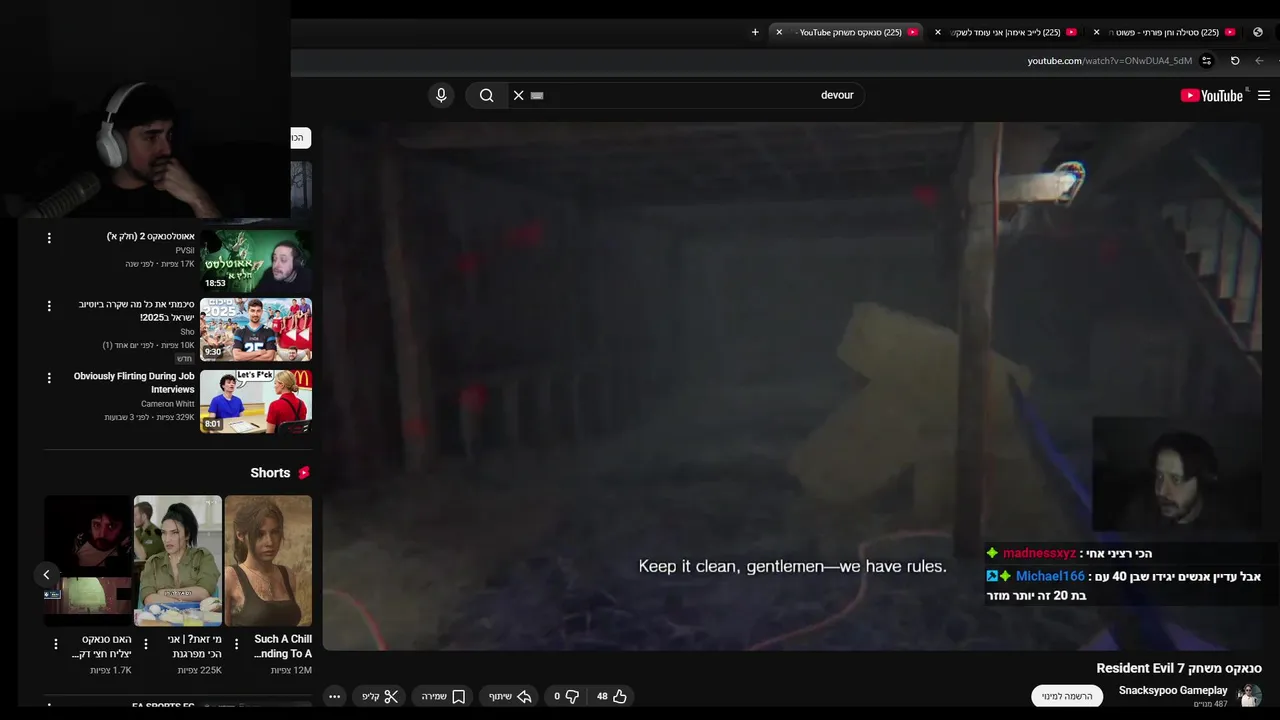The image size is (1280, 720).
Task: Click the 'Cameron Whitt' channel name
Action: pyautogui.click(x=168, y=404)
